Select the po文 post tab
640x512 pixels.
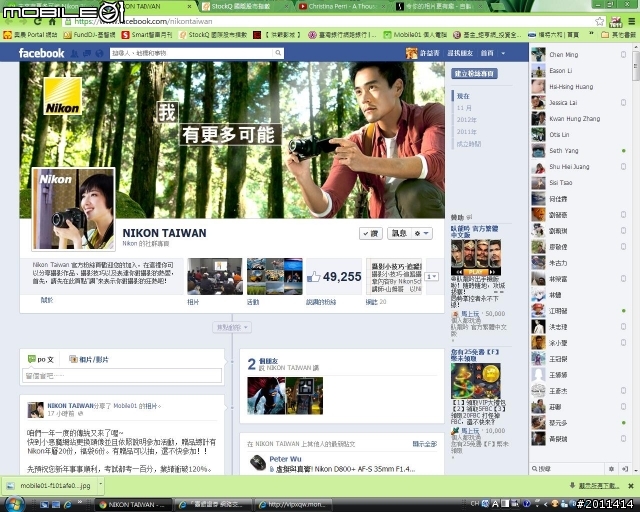coord(41,359)
